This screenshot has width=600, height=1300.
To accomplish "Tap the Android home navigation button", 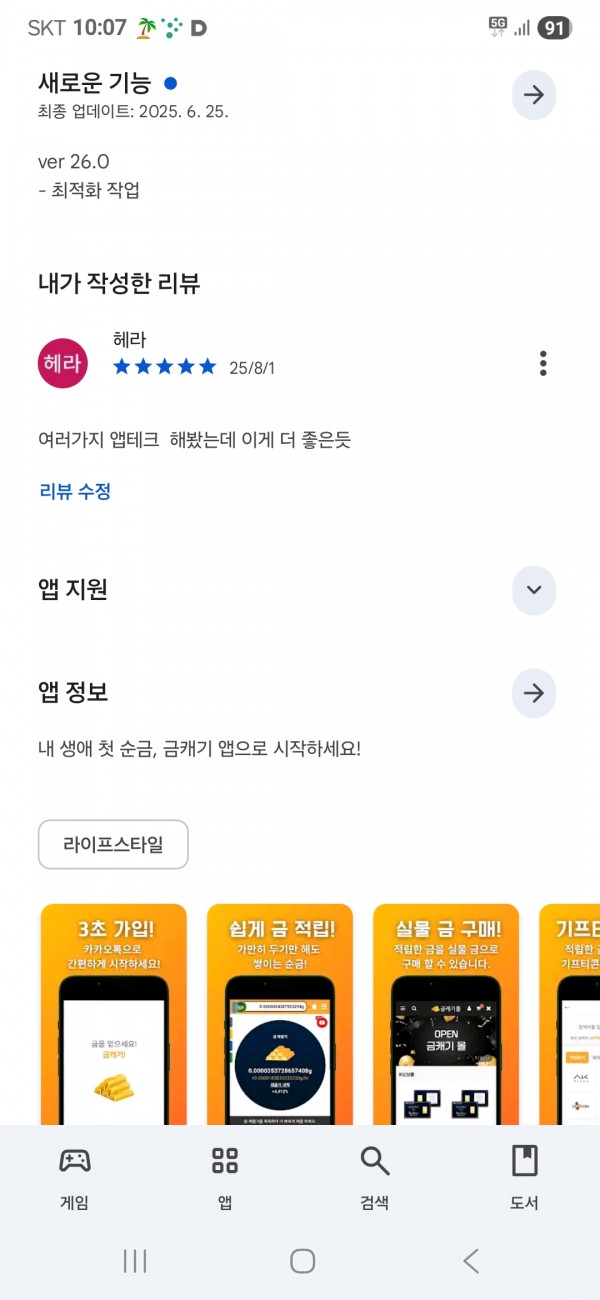I will (x=302, y=1261).
